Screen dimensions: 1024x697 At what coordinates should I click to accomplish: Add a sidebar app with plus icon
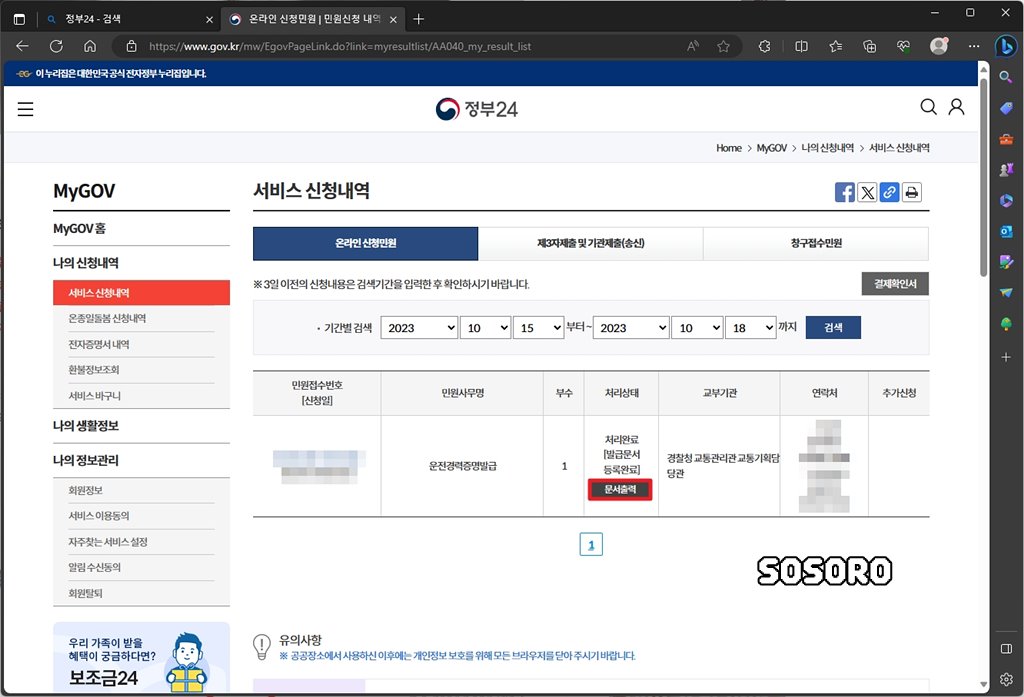click(x=1006, y=357)
